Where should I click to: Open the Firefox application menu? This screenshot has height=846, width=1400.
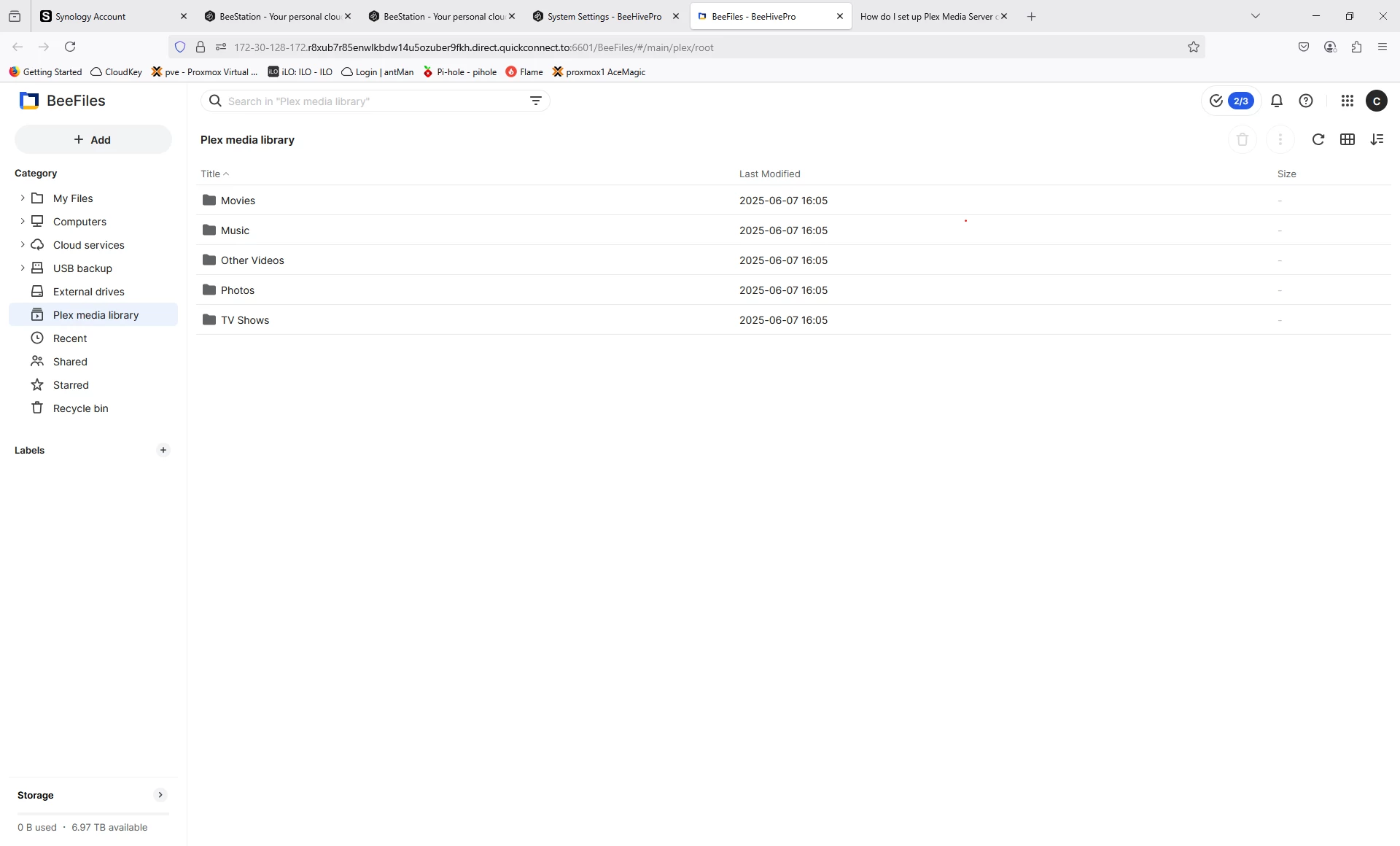[1382, 47]
